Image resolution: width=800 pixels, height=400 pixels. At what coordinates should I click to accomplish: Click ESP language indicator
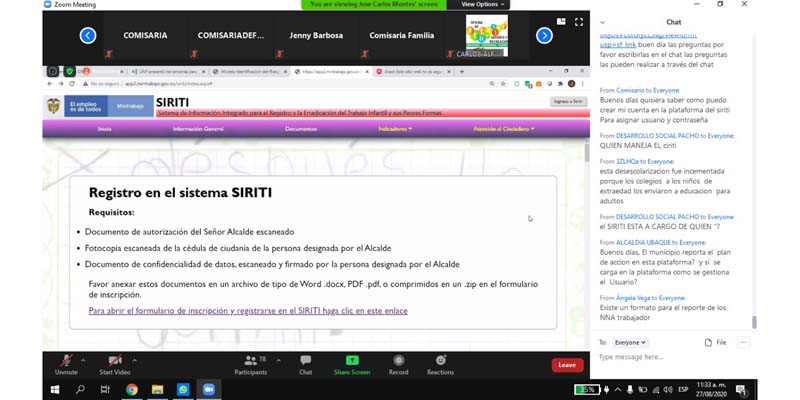683,390
